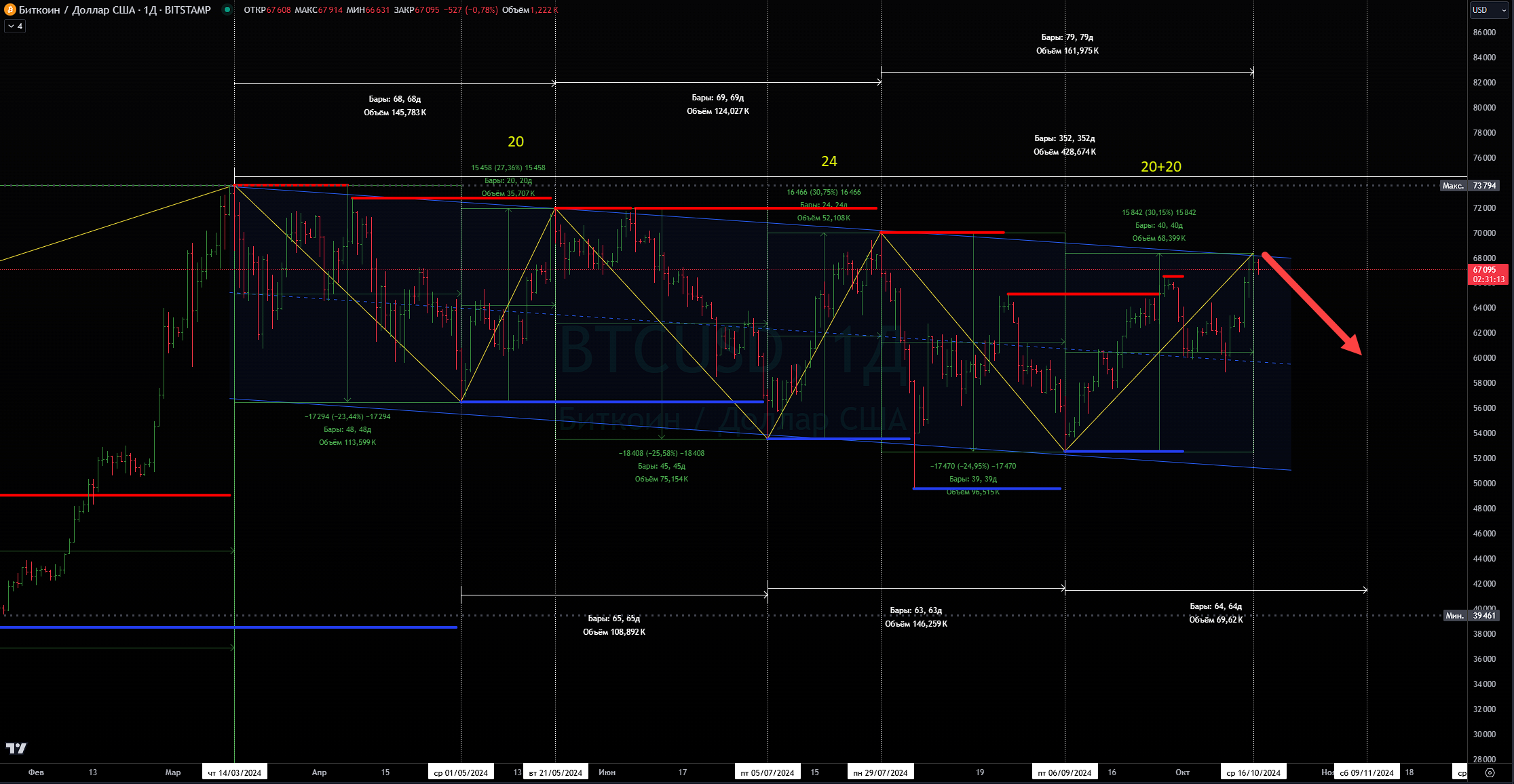
Task: Click the Апр month label on time axis
Action: [319, 772]
